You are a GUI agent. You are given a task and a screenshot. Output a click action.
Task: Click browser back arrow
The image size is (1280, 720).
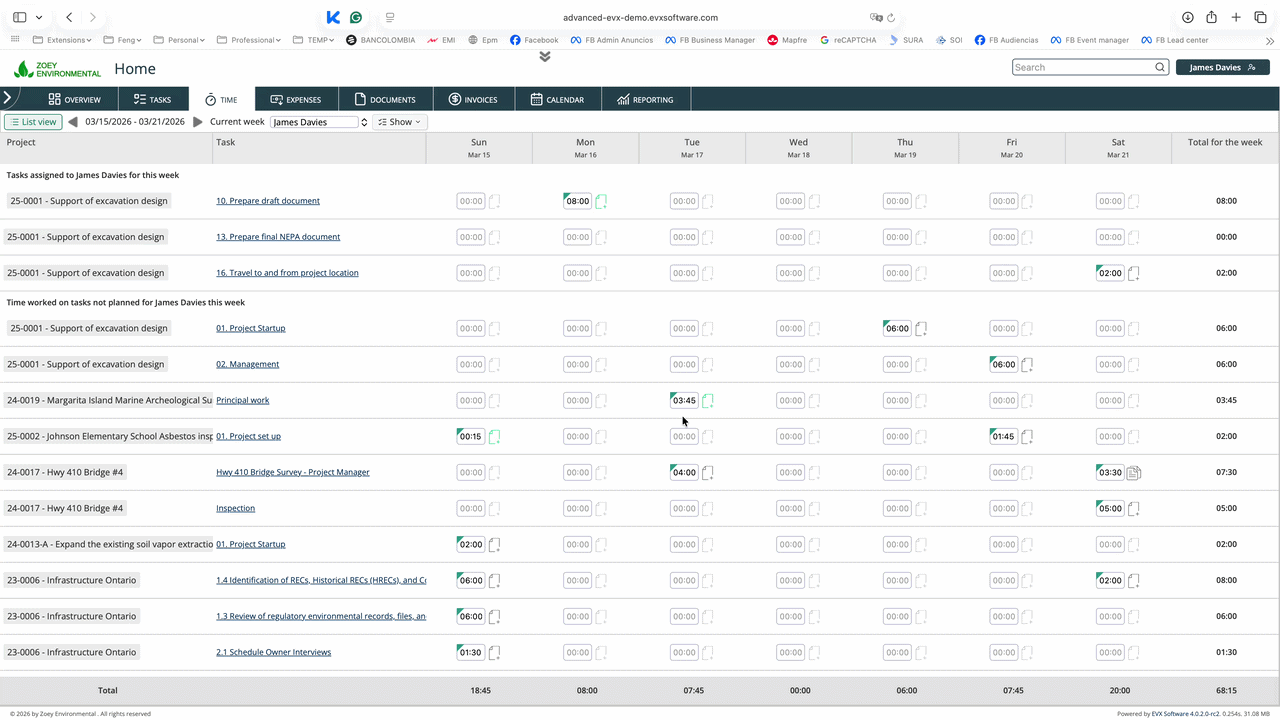(x=69, y=17)
